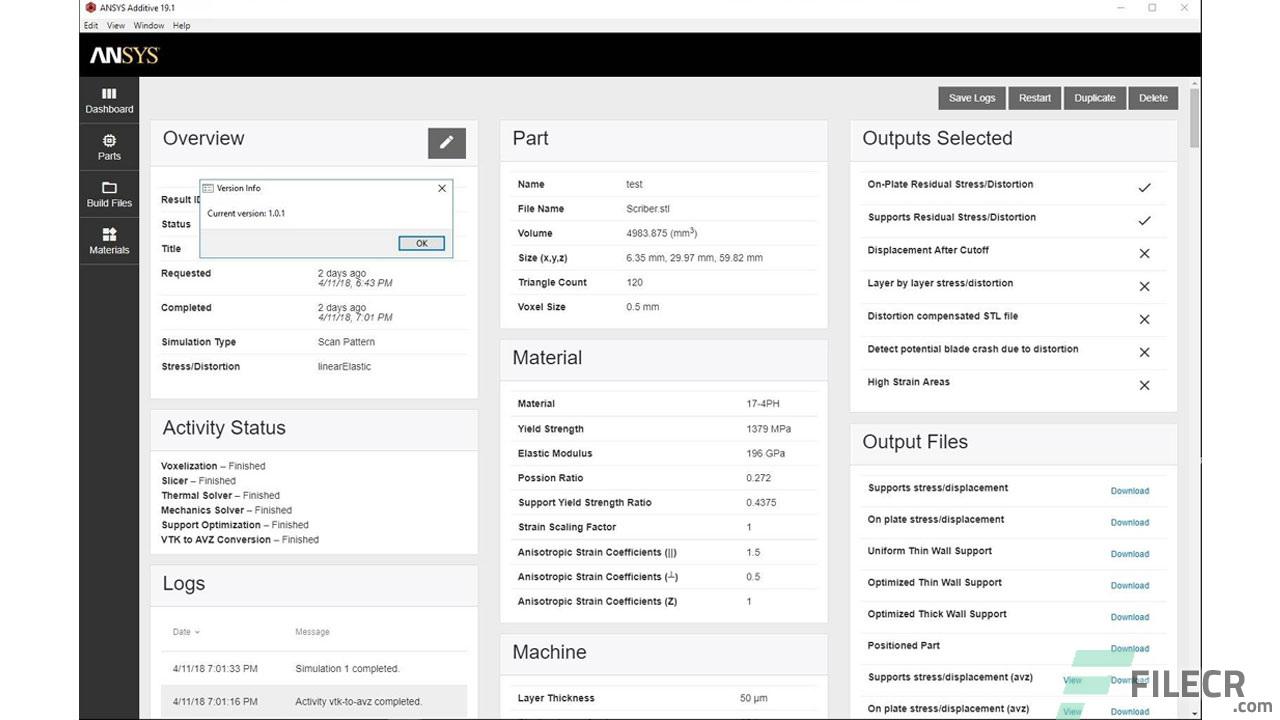Sort logs by Date column header
This screenshot has height=720, width=1280.
186,632
